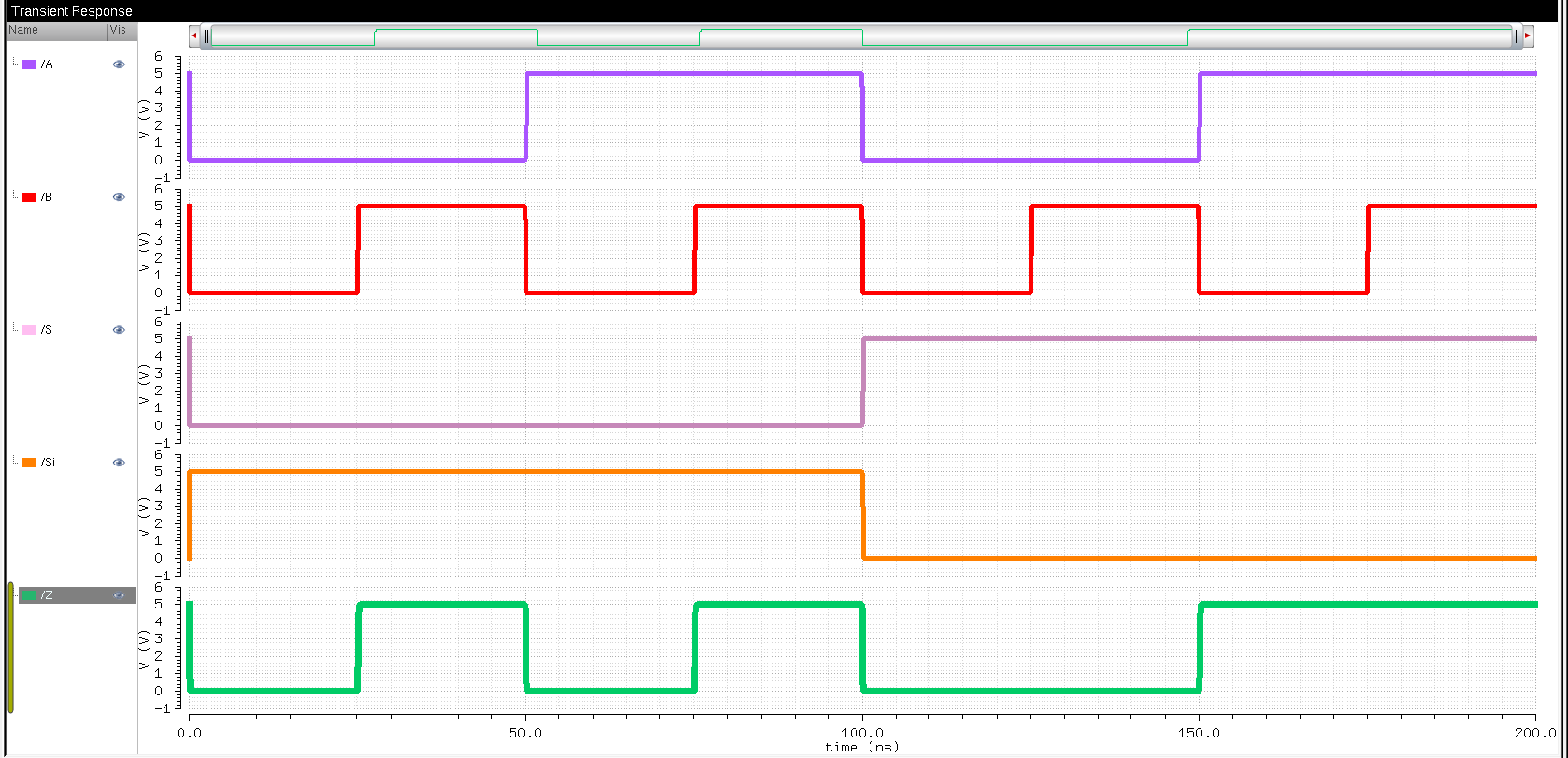The width and height of the screenshot is (1568, 758).
Task: Click the 50.0 tick label on time axis
Action: tap(525, 733)
